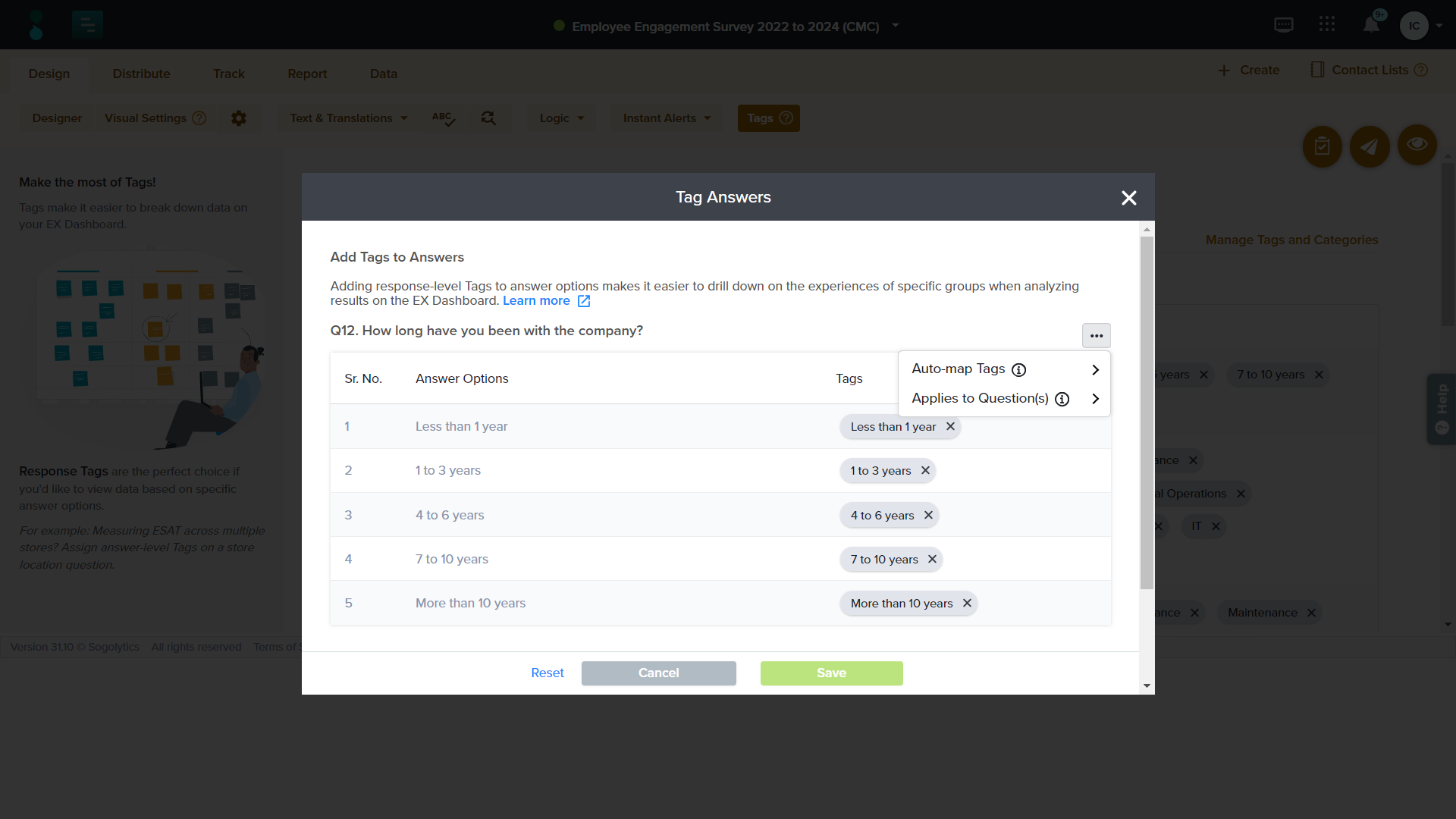Click the Auto-map Tags info icon
The width and height of the screenshot is (1456, 819).
click(1018, 370)
